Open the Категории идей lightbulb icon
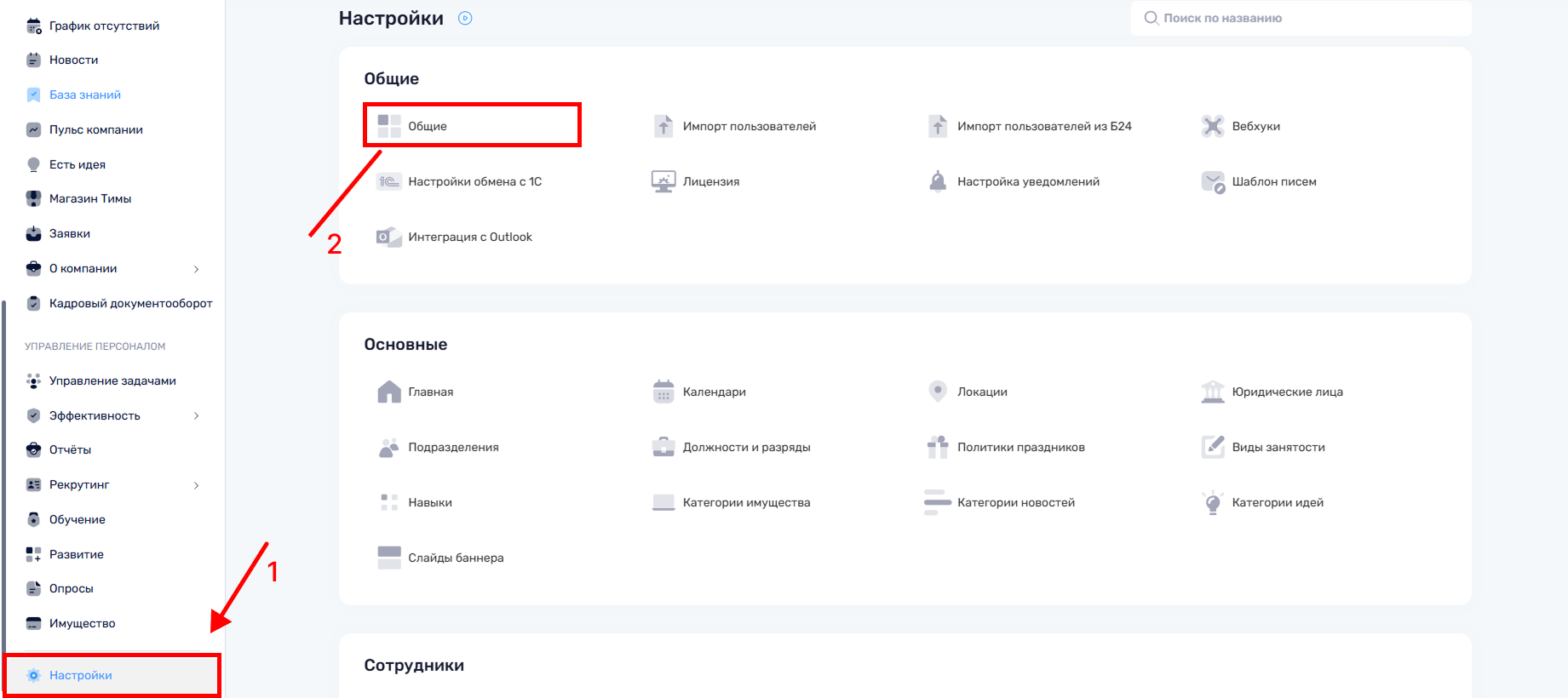The image size is (1568, 698). (1212, 502)
